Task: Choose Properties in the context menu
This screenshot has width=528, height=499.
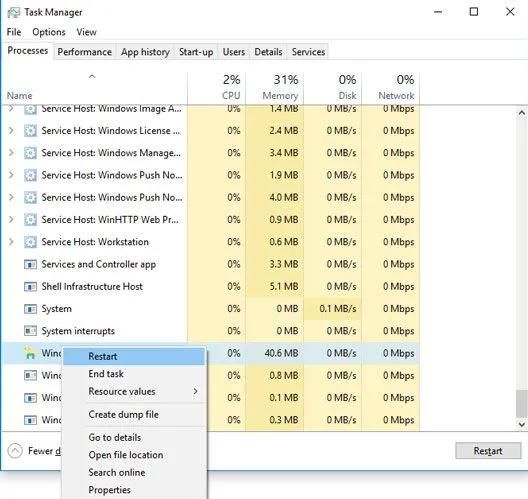Action: (x=134, y=490)
